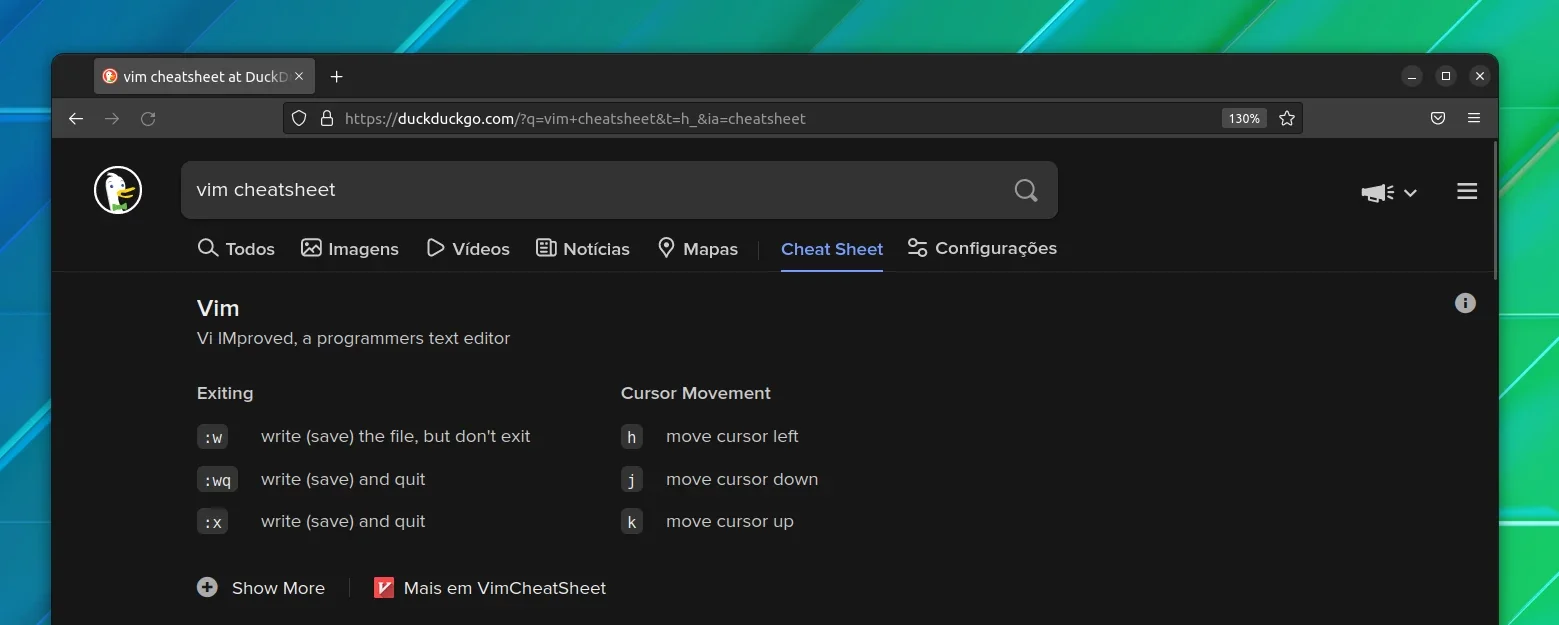Click the Cursor Movement section heading

point(696,393)
